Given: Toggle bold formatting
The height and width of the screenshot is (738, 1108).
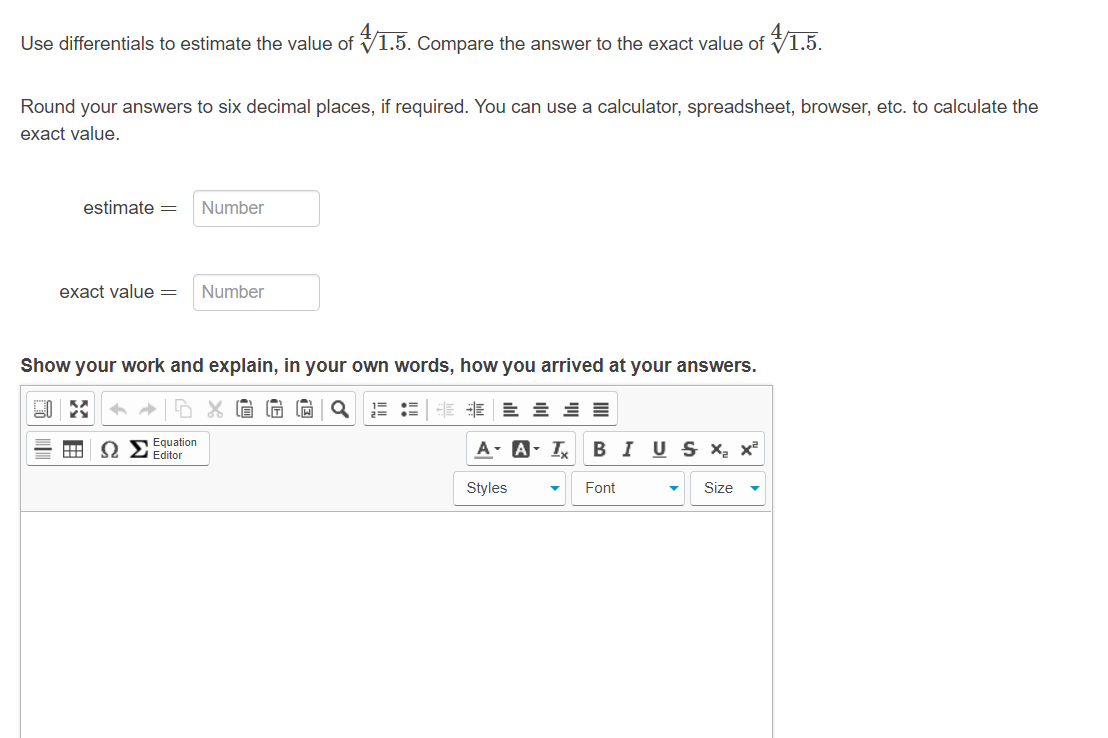Looking at the screenshot, I should pos(598,449).
